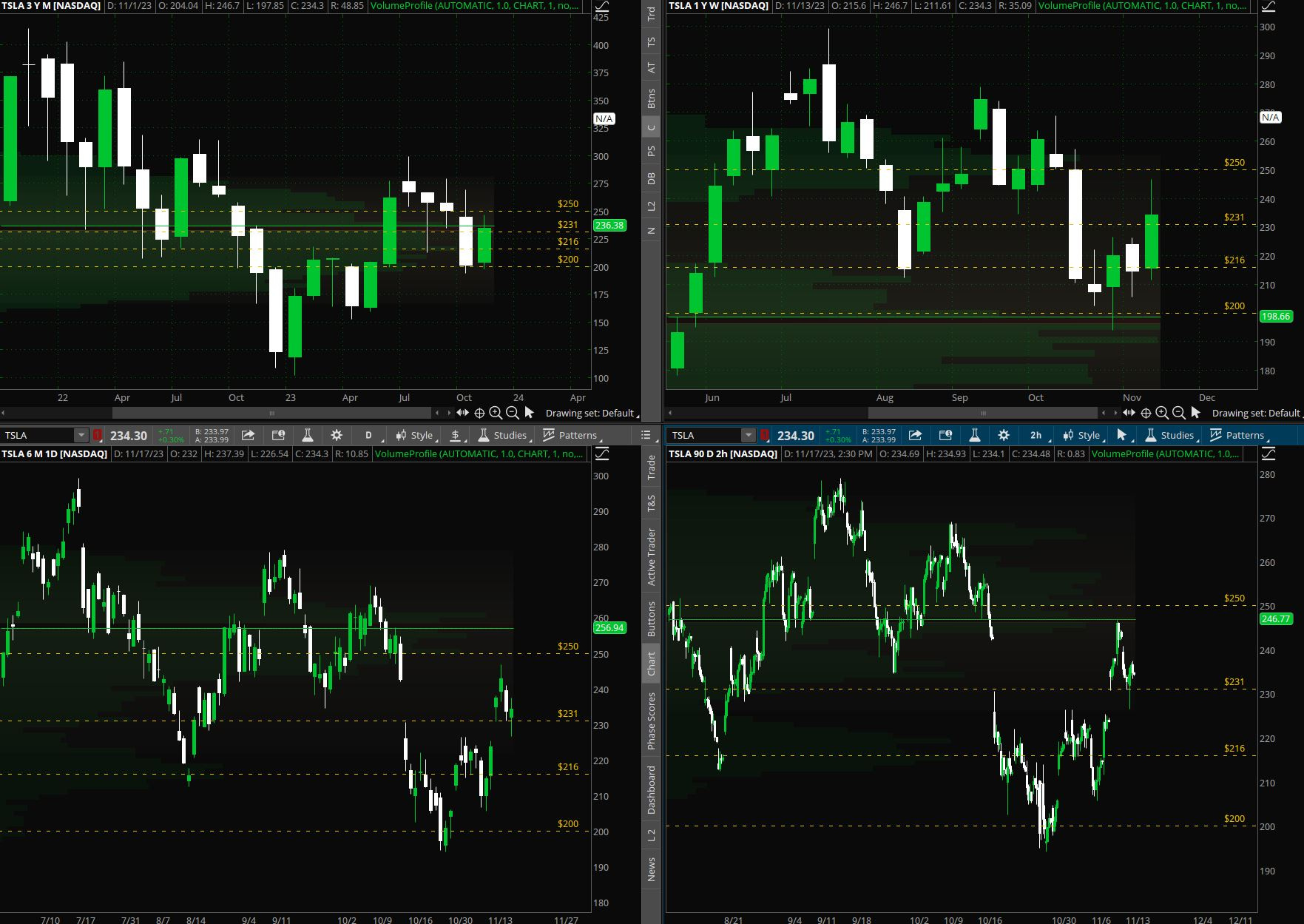
Task: Activate pan tool in TSLA 1Y weekly chart
Action: pyautogui.click(x=1129, y=413)
